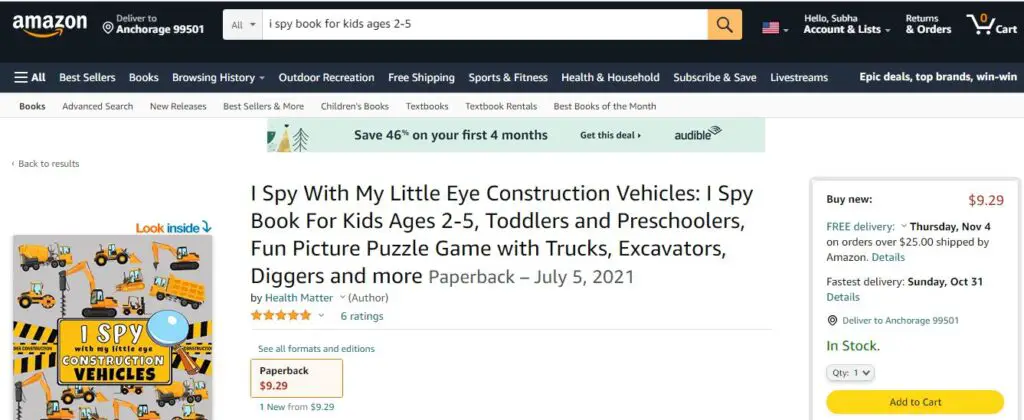The image size is (1024, 420).
Task: Open the shopping cart icon
Action: (991, 24)
